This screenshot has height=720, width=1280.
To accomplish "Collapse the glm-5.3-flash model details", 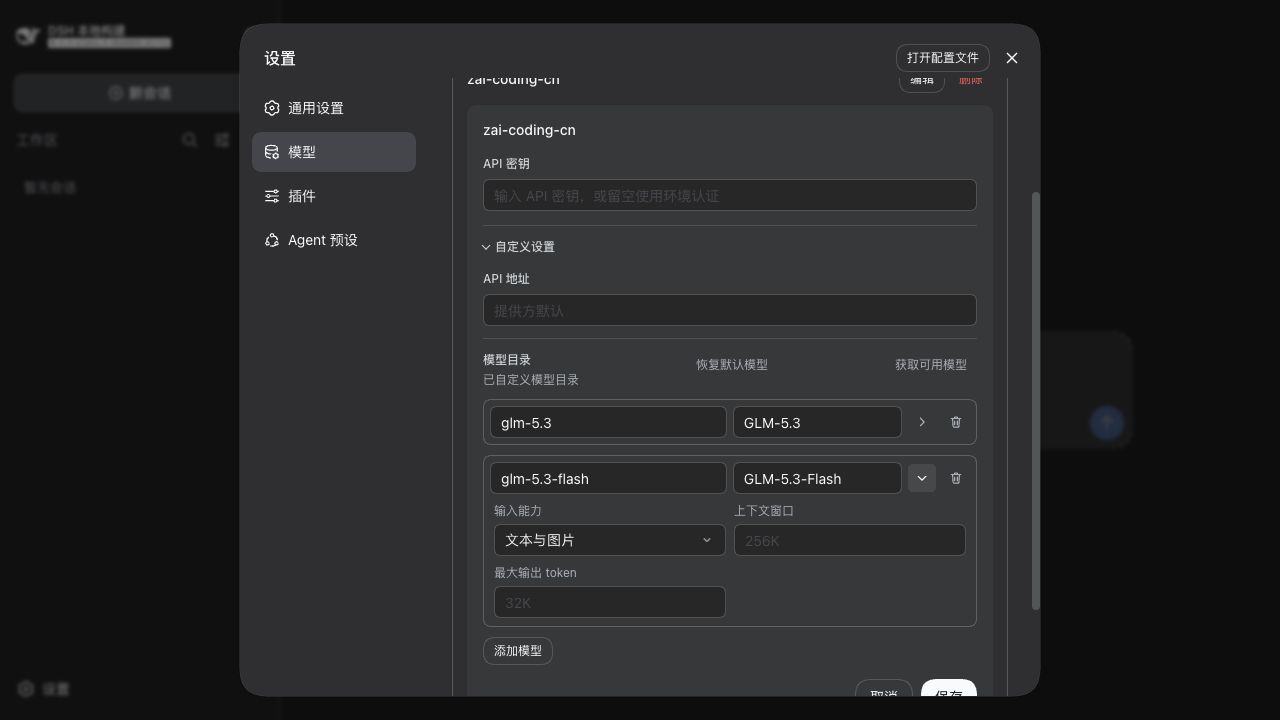I will click(922, 478).
